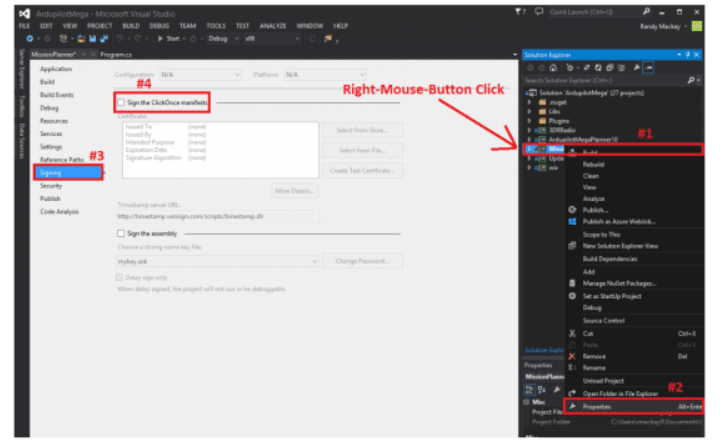Click the search magnifier in Solution Explorer
721x443 pixels.
(x=691, y=81)
